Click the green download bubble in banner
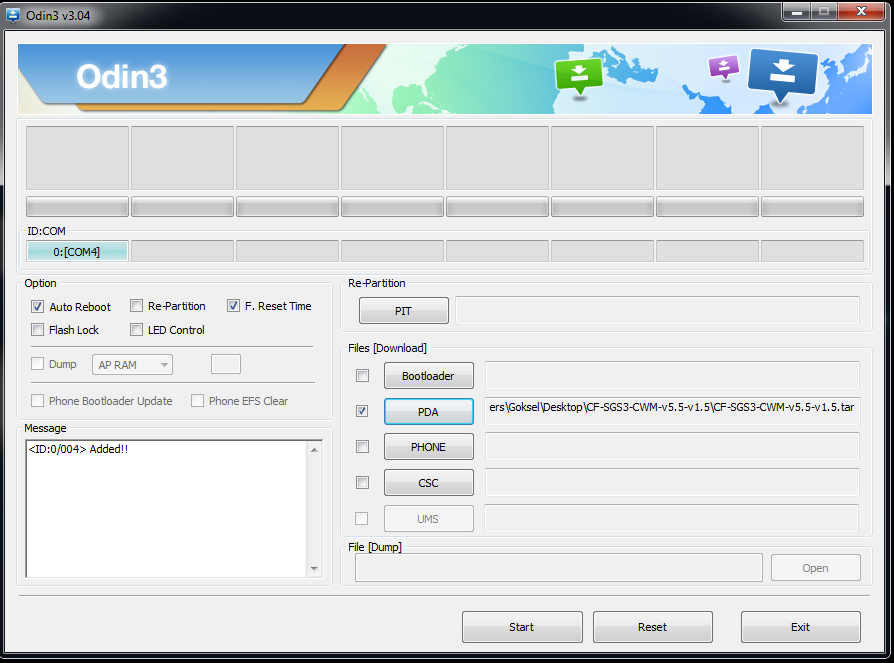Image resolution: width=894 pixels, height=663 pixels. 579,76
